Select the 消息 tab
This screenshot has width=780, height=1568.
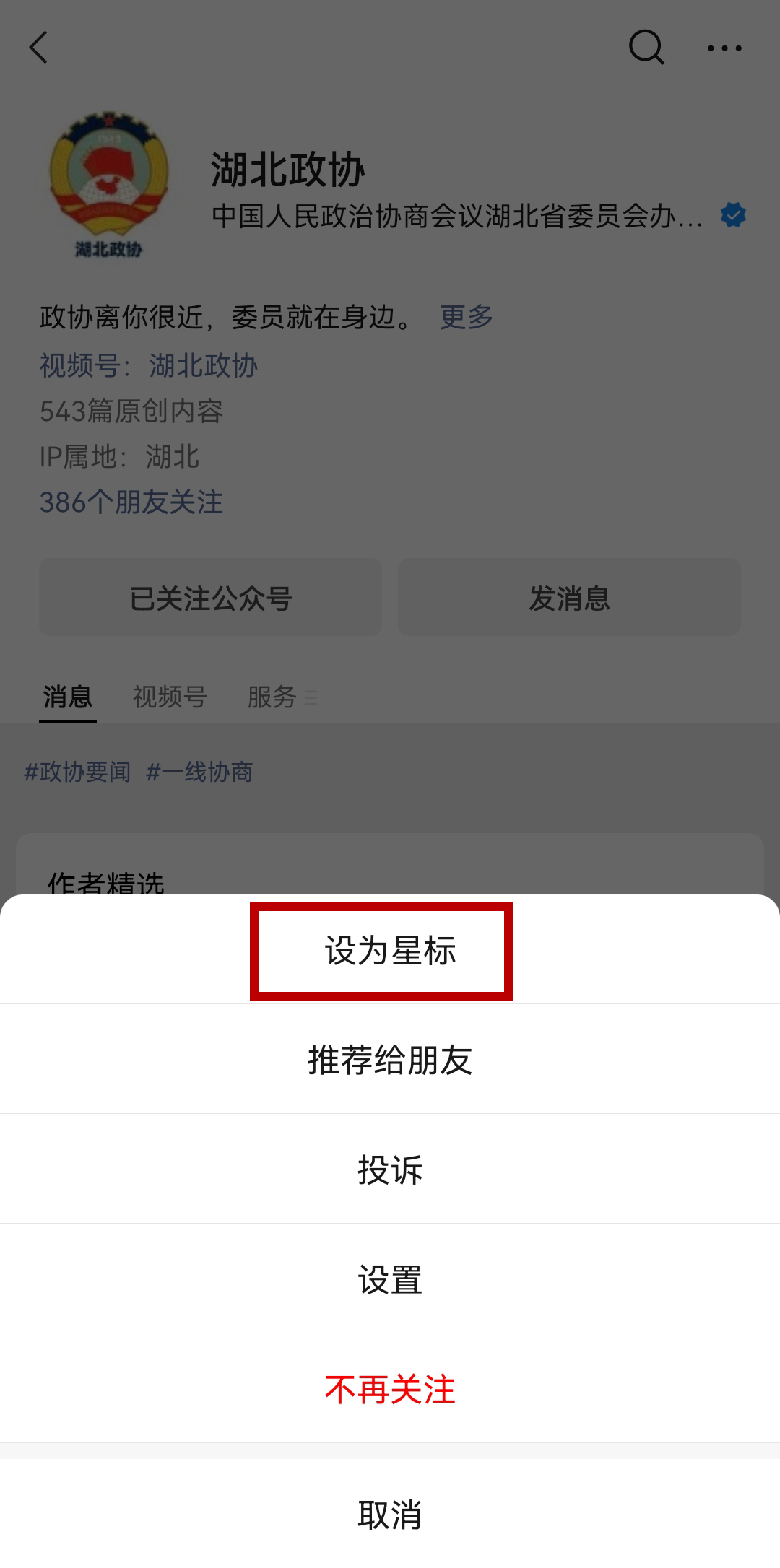(x=68, y=697)
